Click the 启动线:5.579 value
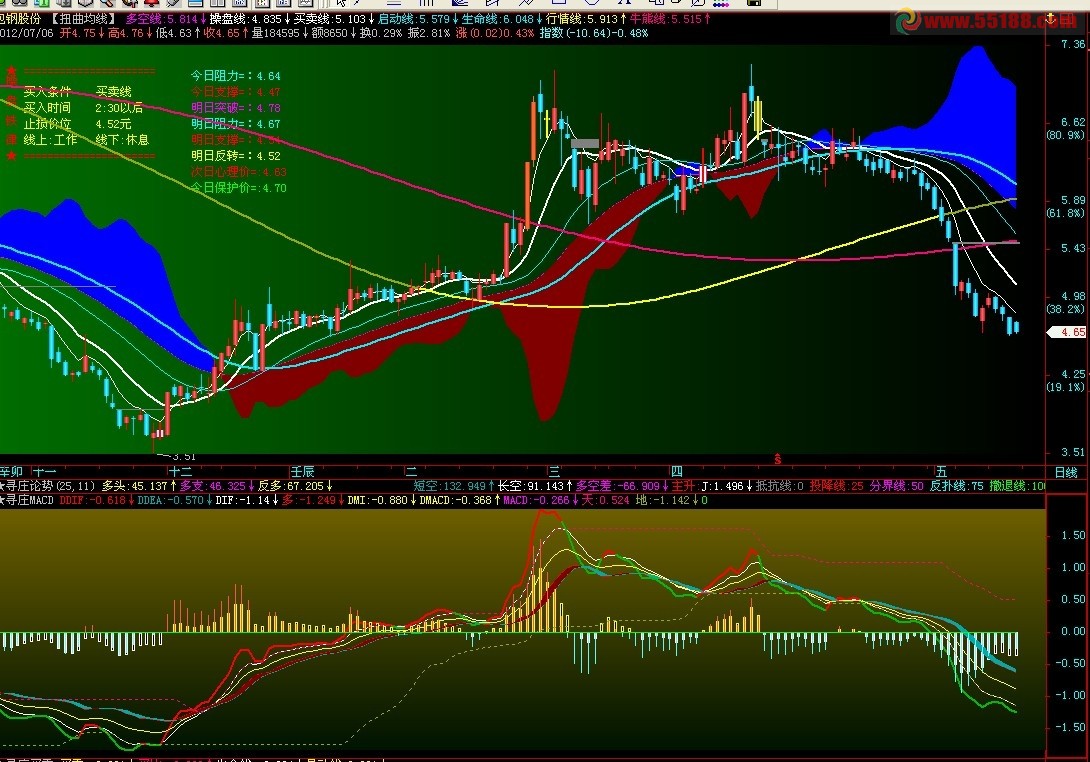The width and height of the screenshot is (1090, 762). [414, 19]
